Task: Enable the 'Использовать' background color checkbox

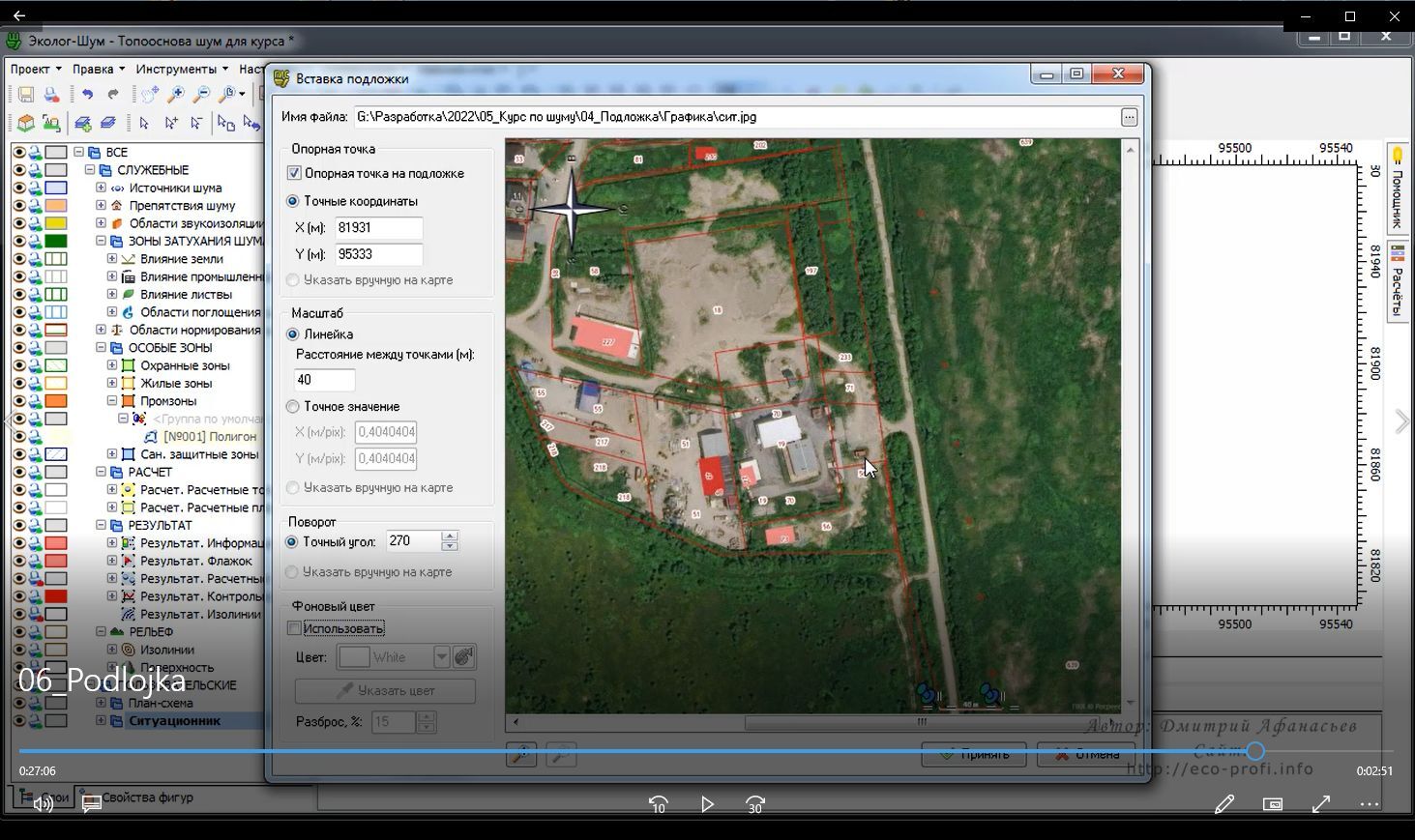Action: click(x=294, y=629)
